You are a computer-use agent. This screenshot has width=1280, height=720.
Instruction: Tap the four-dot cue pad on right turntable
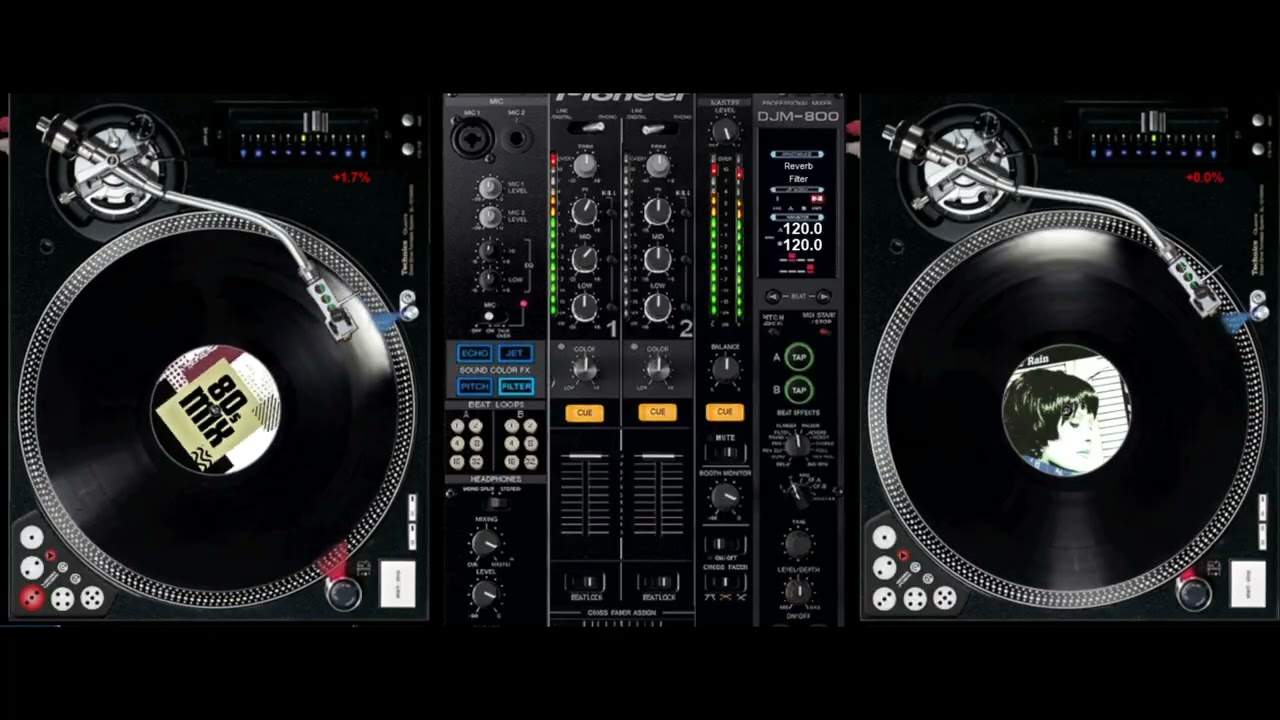[915, 599]
